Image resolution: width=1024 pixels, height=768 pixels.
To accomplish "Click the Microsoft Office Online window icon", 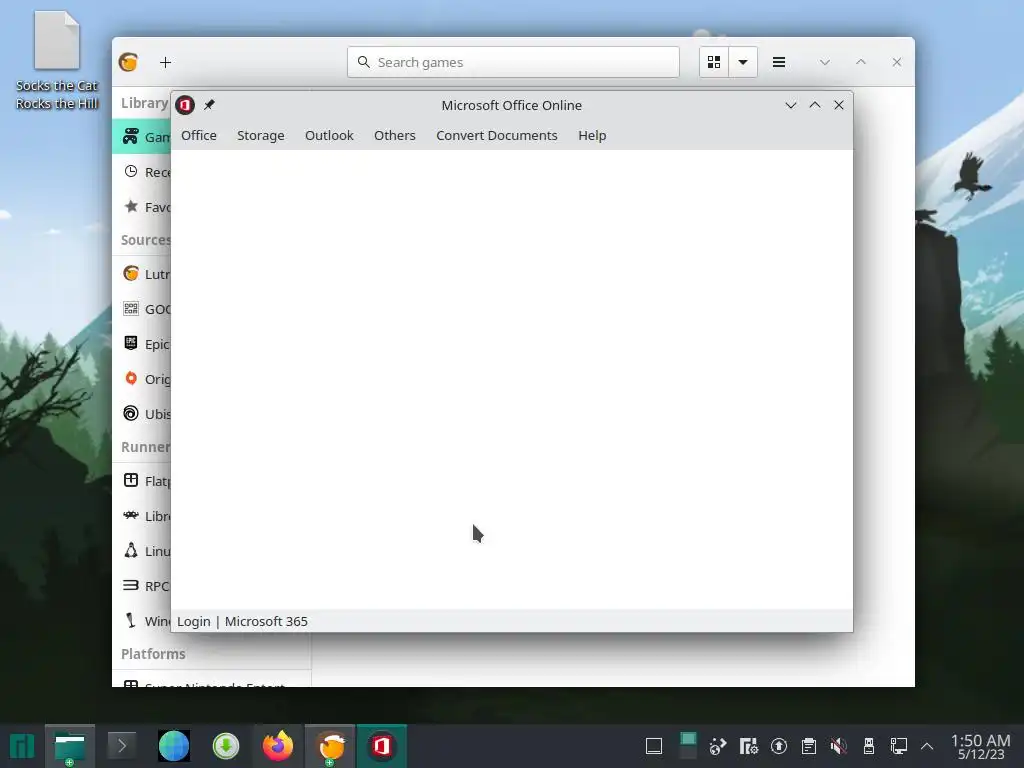I will point(185,104).
